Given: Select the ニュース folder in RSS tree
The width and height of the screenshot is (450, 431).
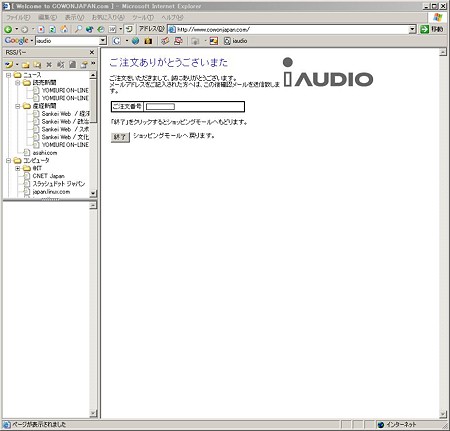Looking at the screenshot, I should [32, 75].
